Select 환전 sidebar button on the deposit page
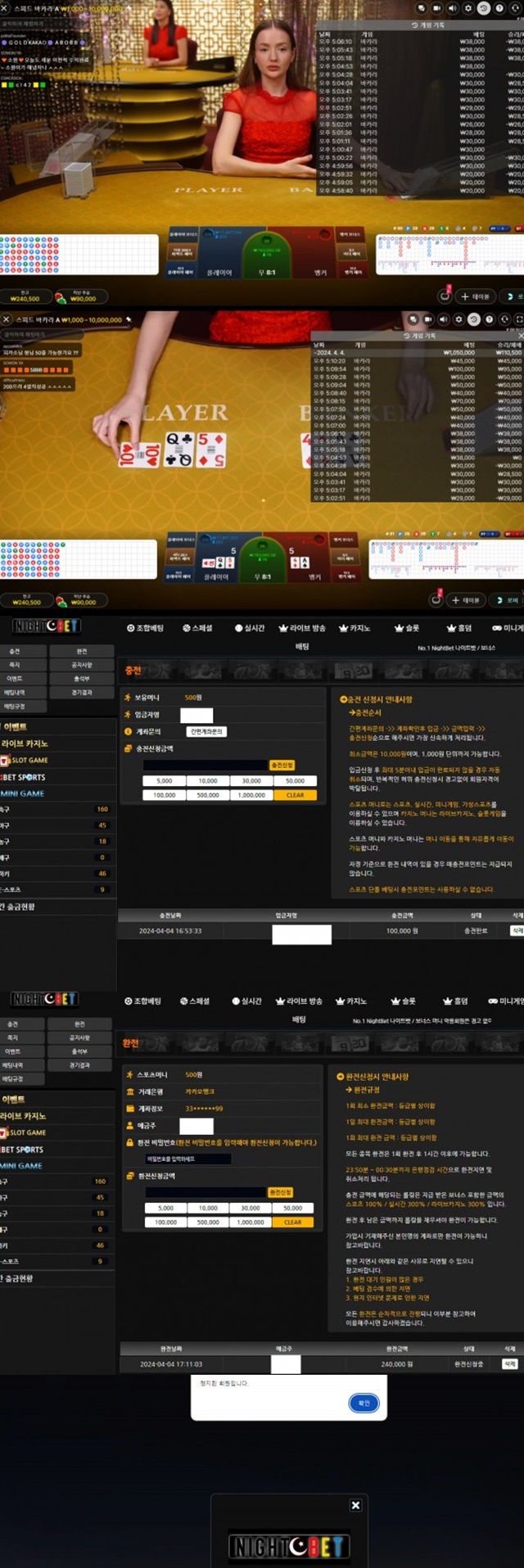524x1568 pixels. point(81,651)
